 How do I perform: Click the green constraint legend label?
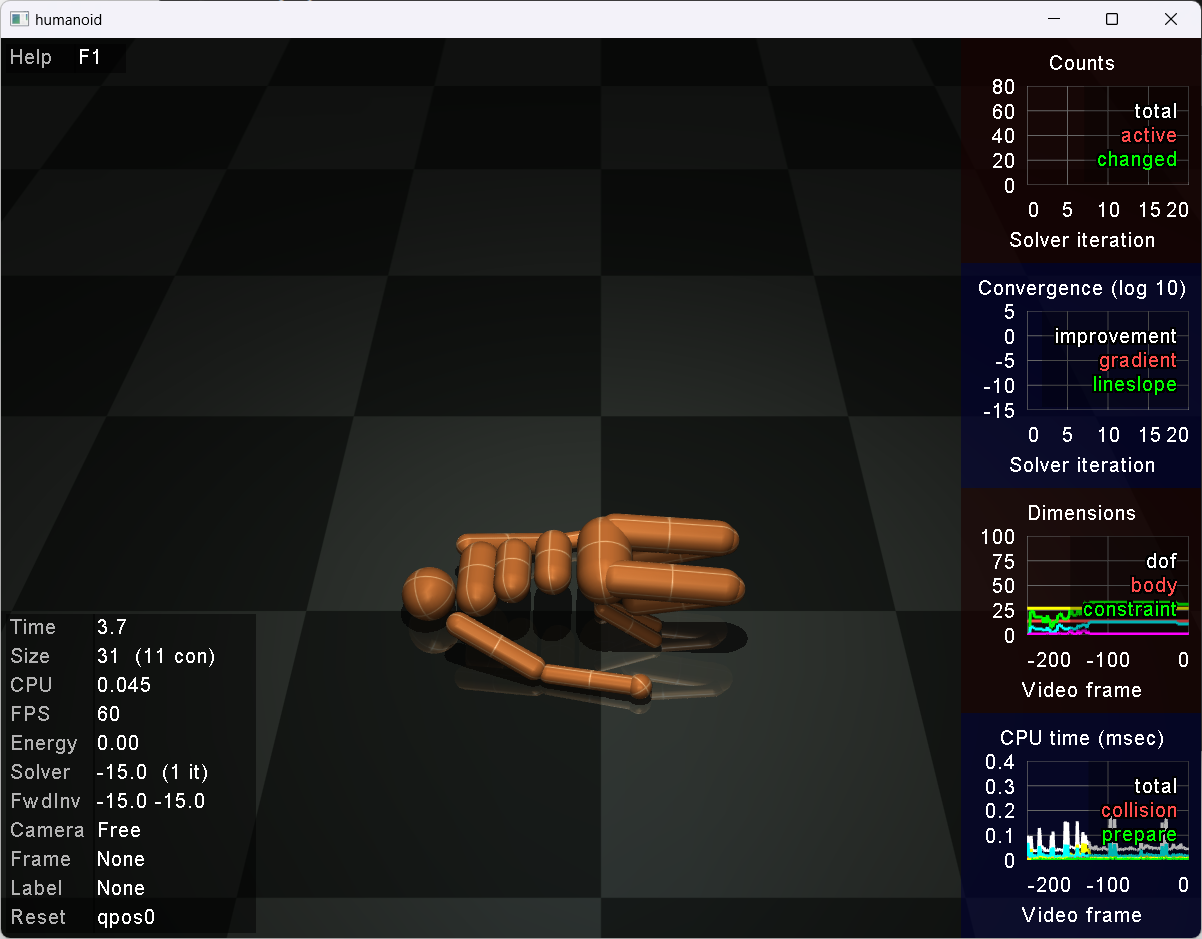coord(1129,609)
